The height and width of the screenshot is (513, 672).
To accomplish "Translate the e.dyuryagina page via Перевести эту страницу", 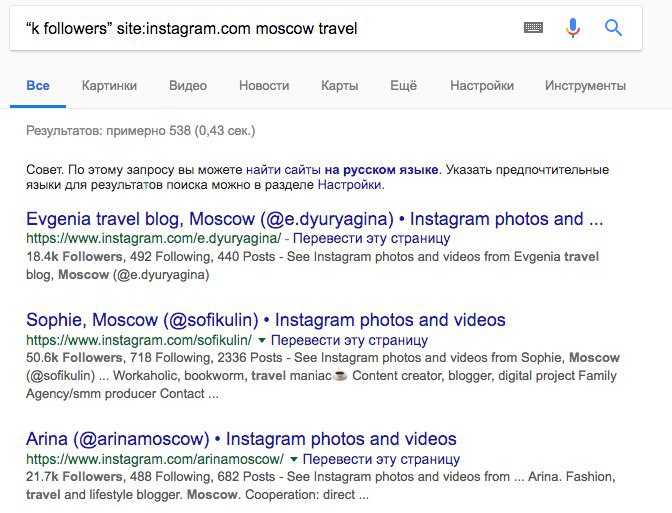I will coord(372,239).
